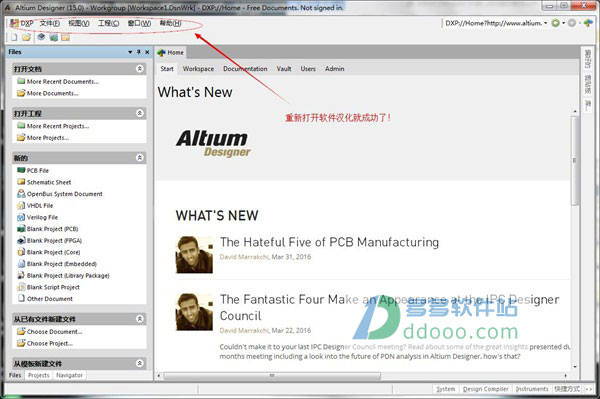The height and width of the screenshot is (399, 600).
Task: Click the Schematic Sheet icon
Action: coord(21,182)
